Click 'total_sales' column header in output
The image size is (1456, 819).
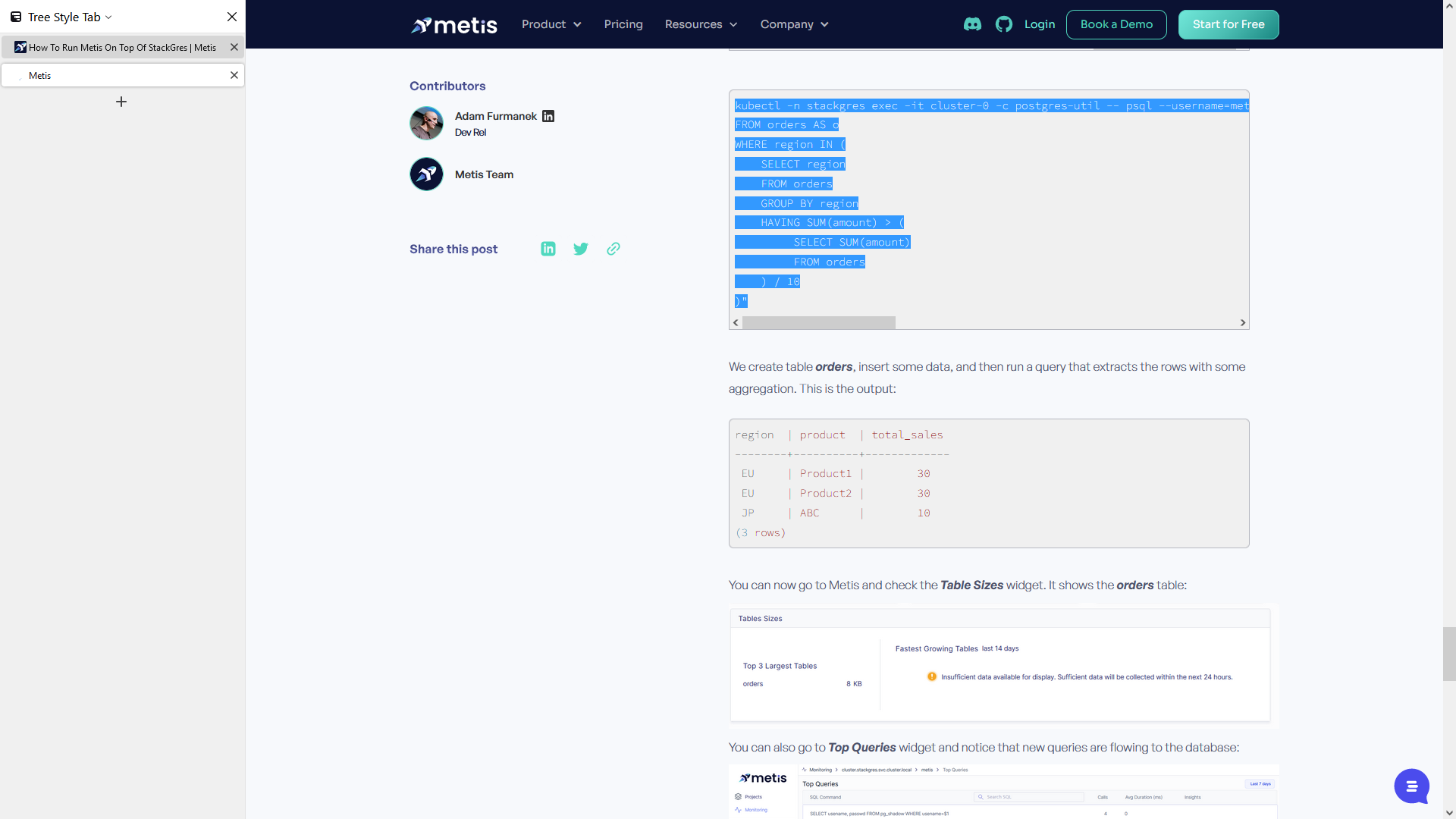click(x=907, y=435)
